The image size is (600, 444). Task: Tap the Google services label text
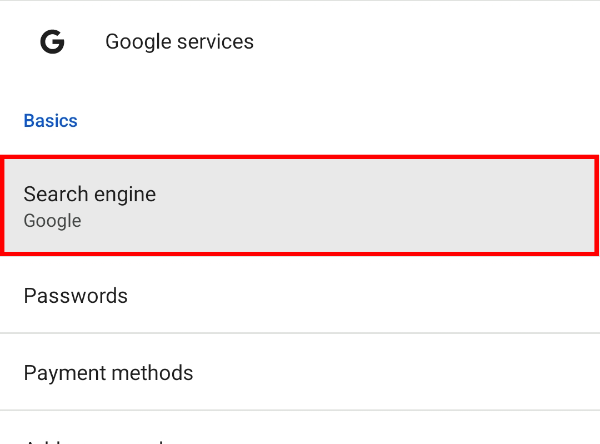pos(179,42)
